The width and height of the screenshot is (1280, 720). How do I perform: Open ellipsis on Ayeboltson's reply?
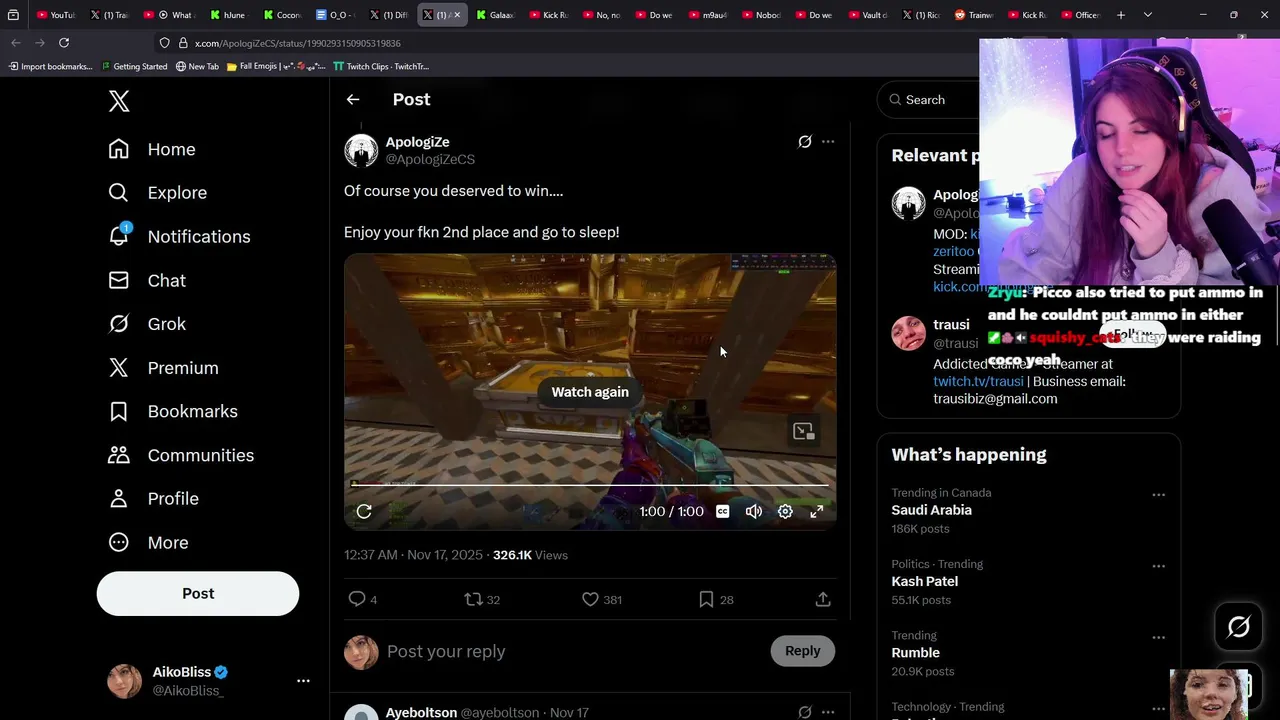tap(828, 713)
